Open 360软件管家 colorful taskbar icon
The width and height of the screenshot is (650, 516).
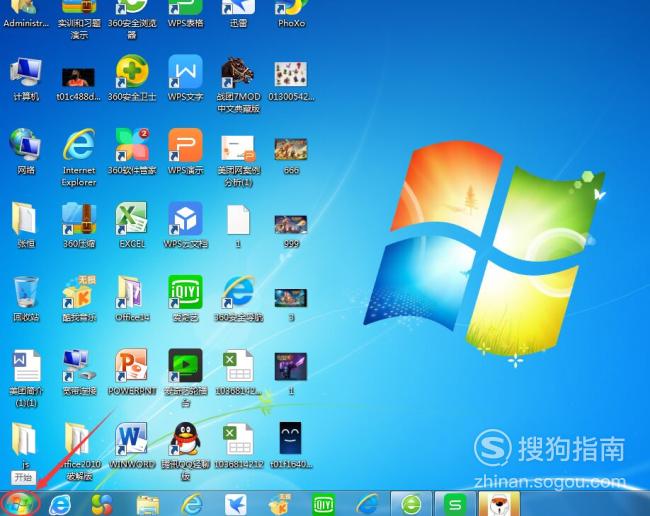(x=102, y=505)
